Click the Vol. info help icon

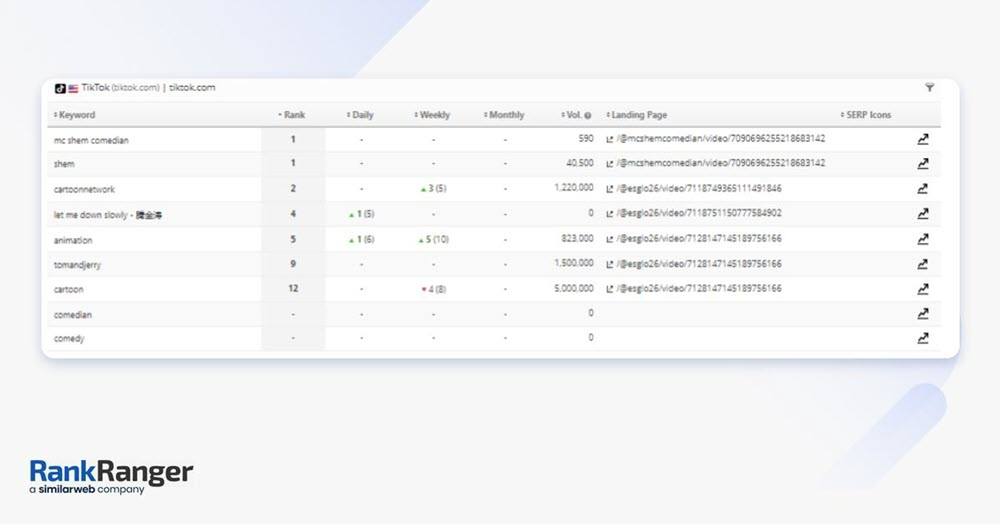[587, 116]
